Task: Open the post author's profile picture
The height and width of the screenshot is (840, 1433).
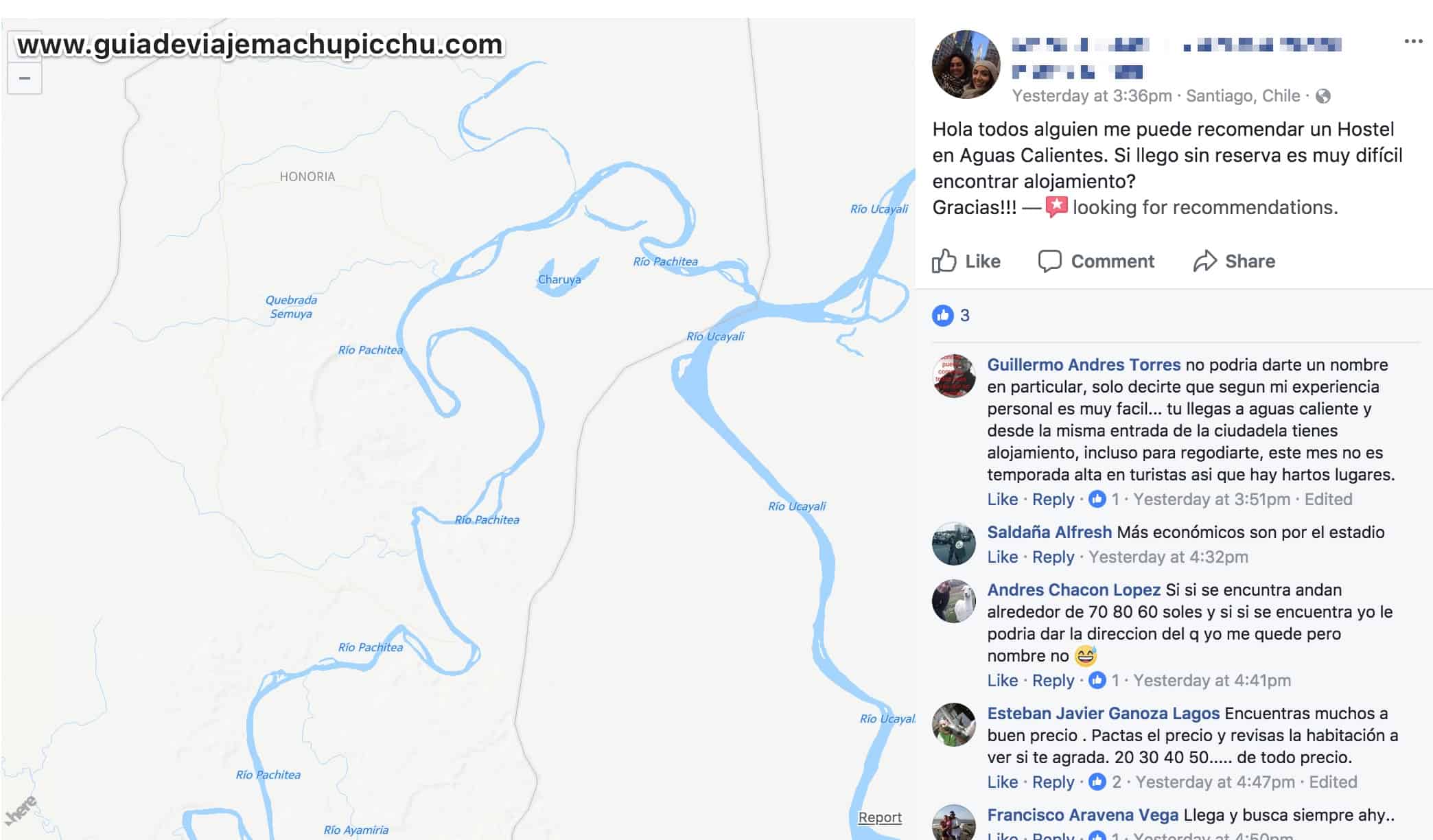Action: (966, 65)
